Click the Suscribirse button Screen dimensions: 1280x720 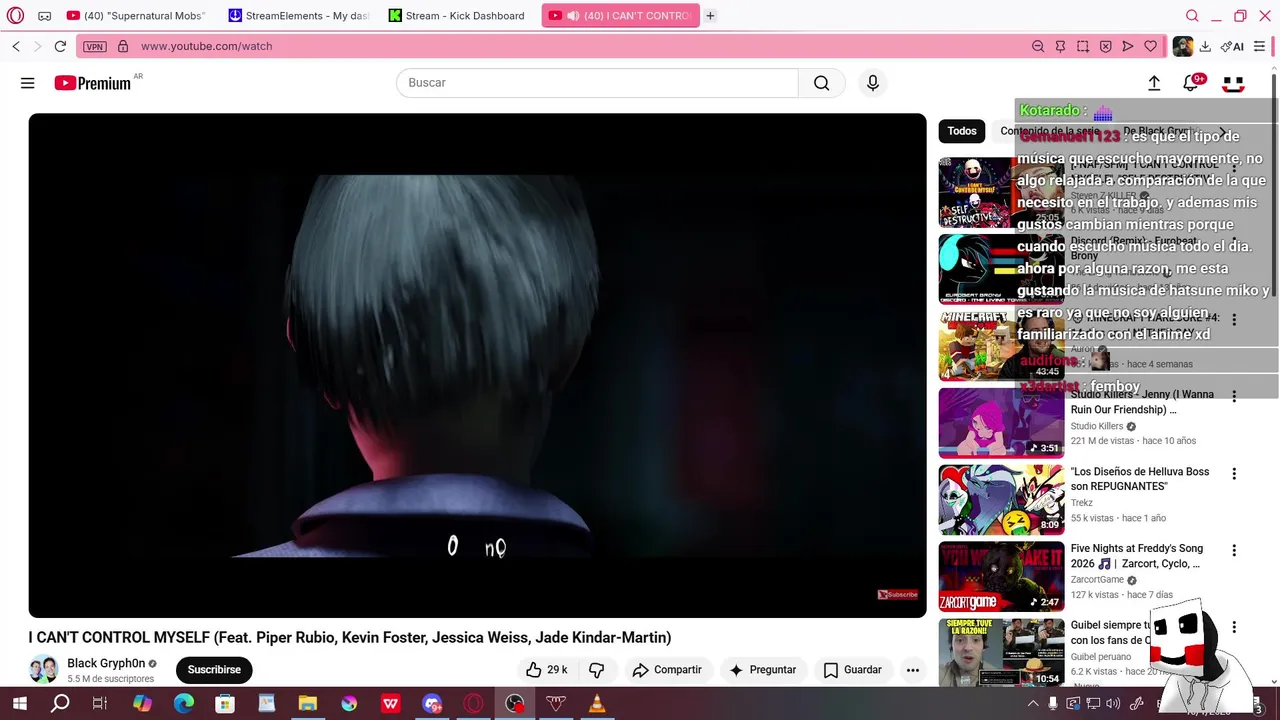tap(214, 669)
